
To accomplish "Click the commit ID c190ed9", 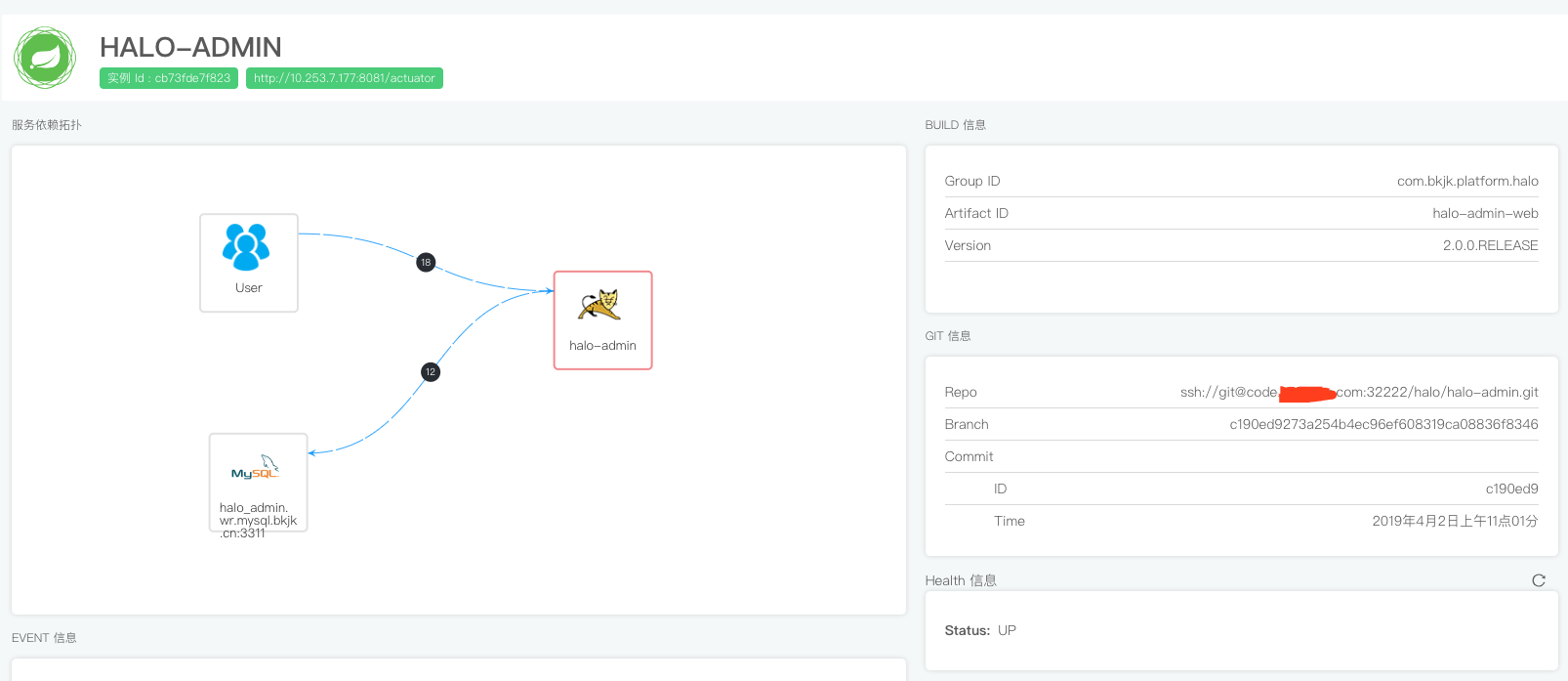I will point(1511,489).
